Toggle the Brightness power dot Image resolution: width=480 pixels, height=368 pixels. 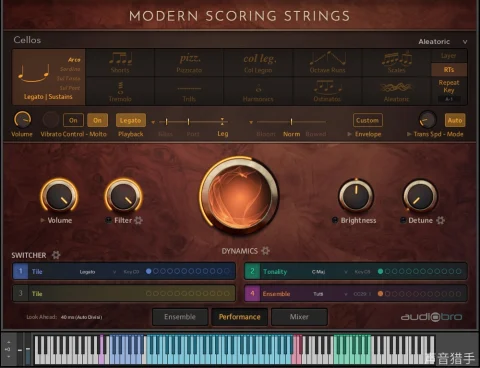coord(335,220)
